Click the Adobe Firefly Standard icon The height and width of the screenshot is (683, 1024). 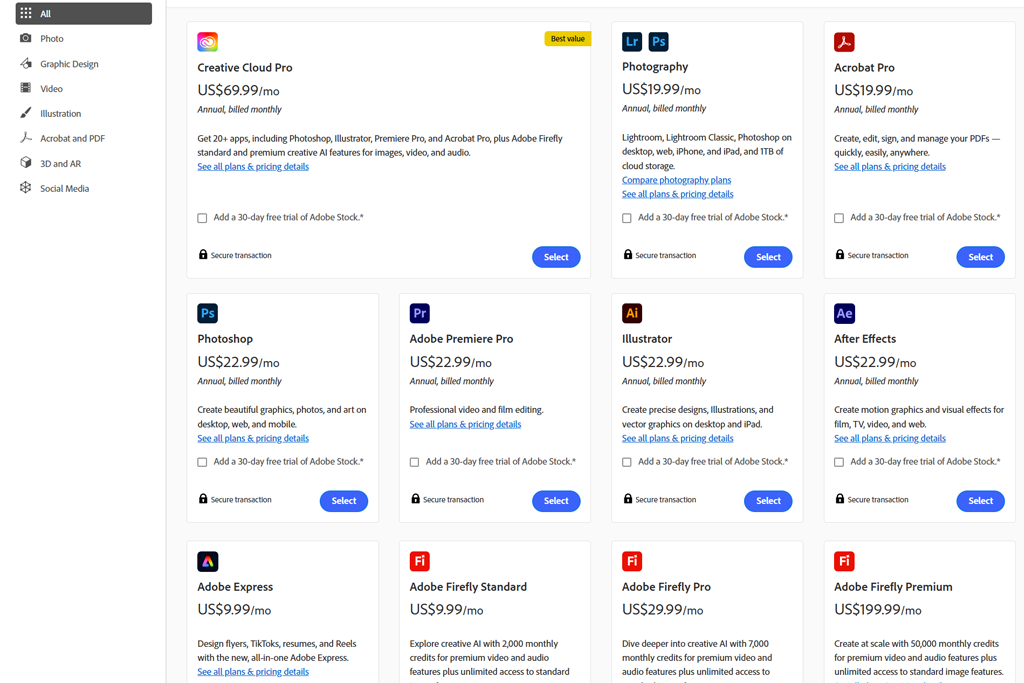tap(420, 561)
